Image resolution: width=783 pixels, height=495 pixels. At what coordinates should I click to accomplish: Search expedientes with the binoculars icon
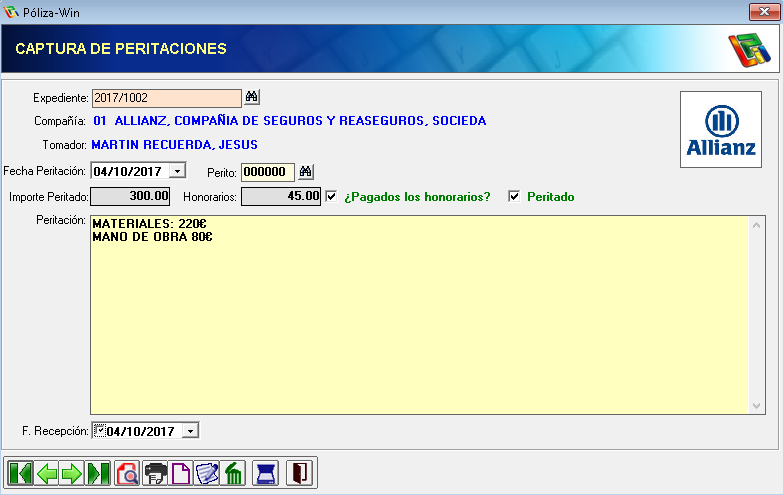[x=252, y=97]
